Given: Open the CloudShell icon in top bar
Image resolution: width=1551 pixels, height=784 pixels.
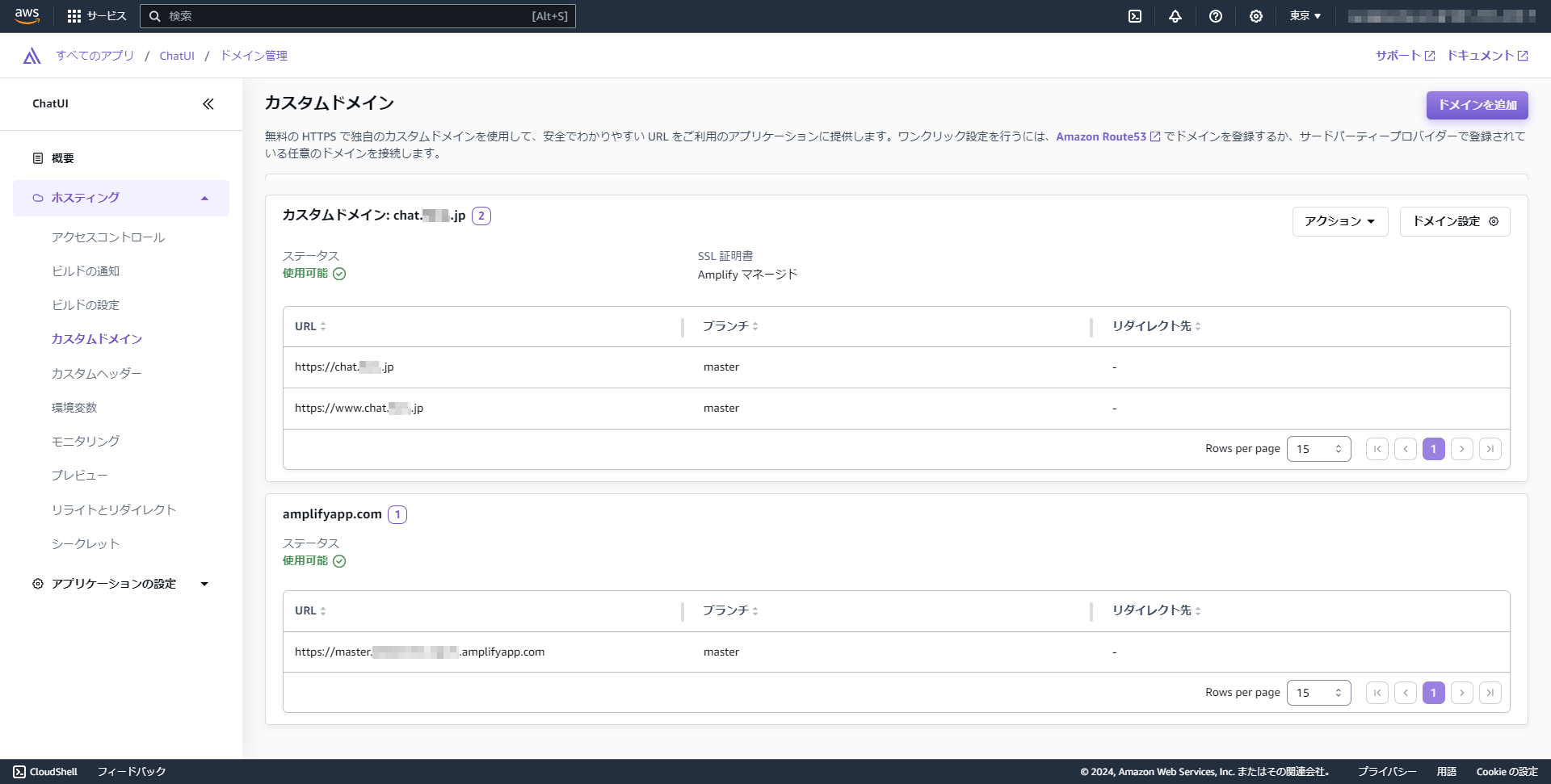Looking at the screenshot, I should (x=1135, y=16).
